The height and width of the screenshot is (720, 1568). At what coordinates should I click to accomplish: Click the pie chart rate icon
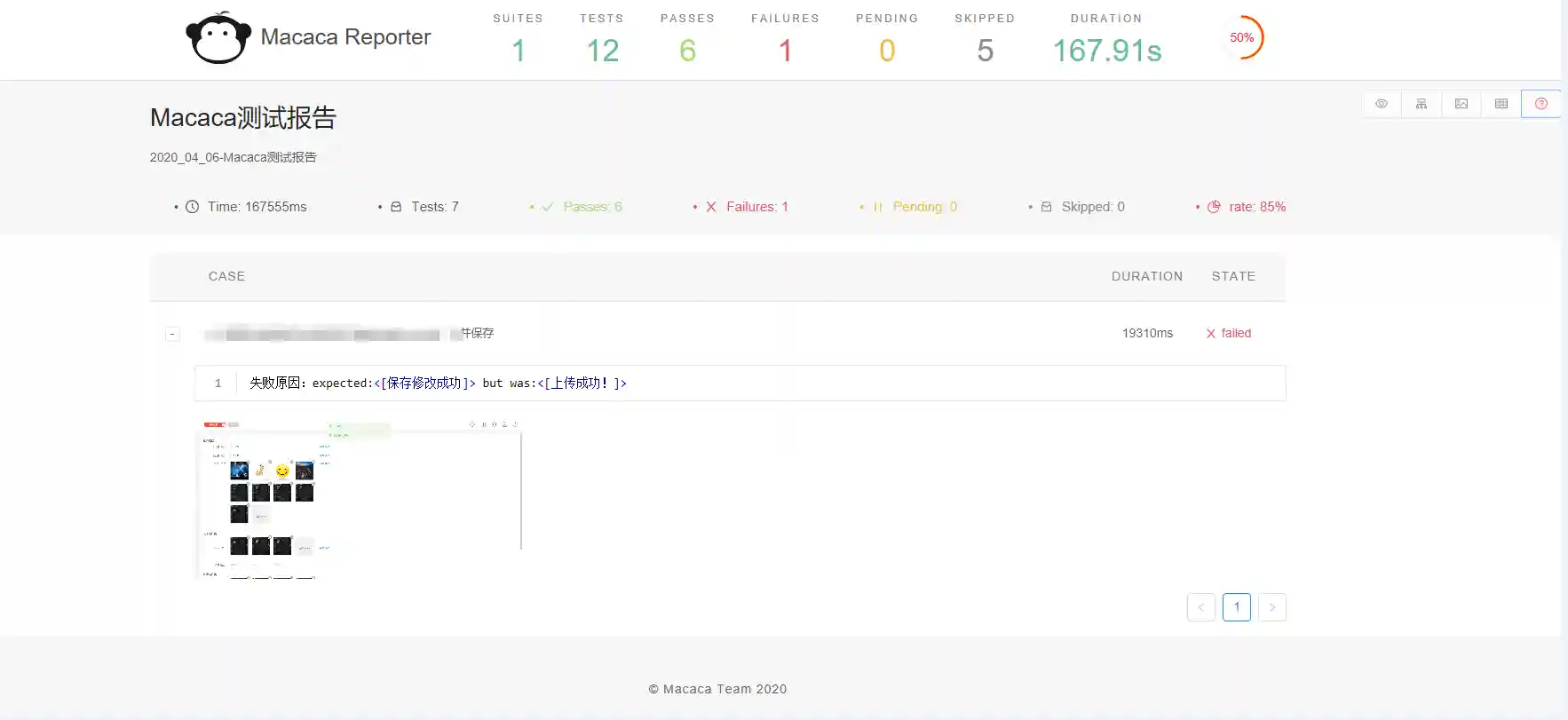tap(1214, 207)
